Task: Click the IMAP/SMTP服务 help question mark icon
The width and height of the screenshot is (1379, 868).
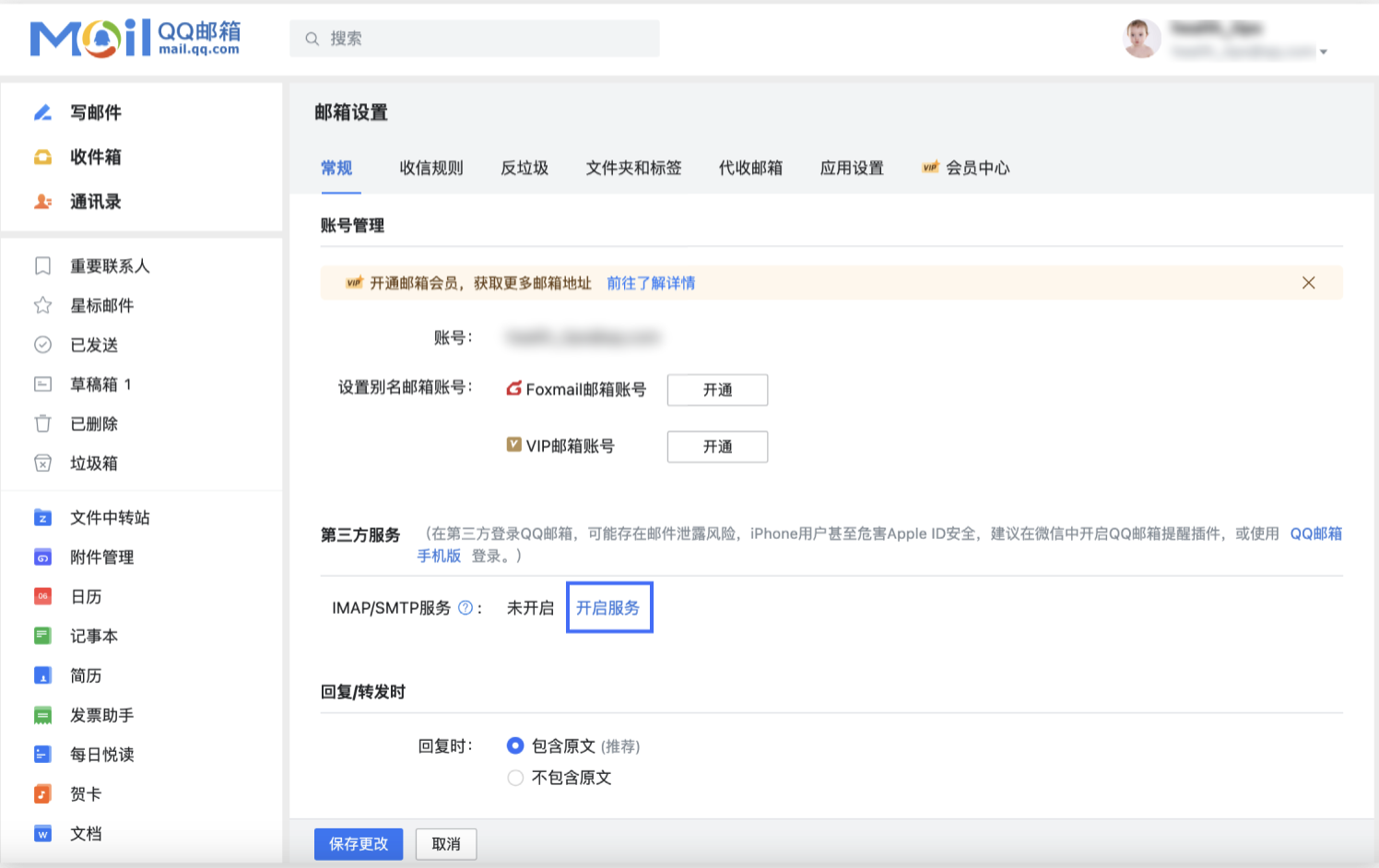Action: pyautogui.click(x=467, y=606)
